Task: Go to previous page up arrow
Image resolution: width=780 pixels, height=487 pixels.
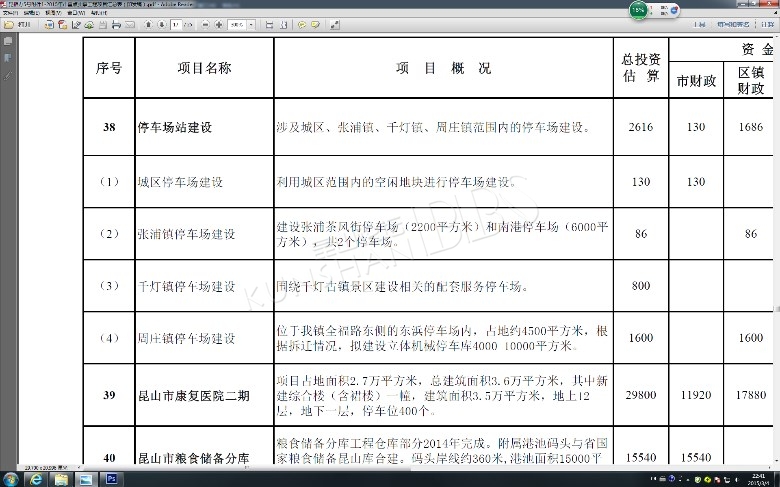Action: pos(148,24)
